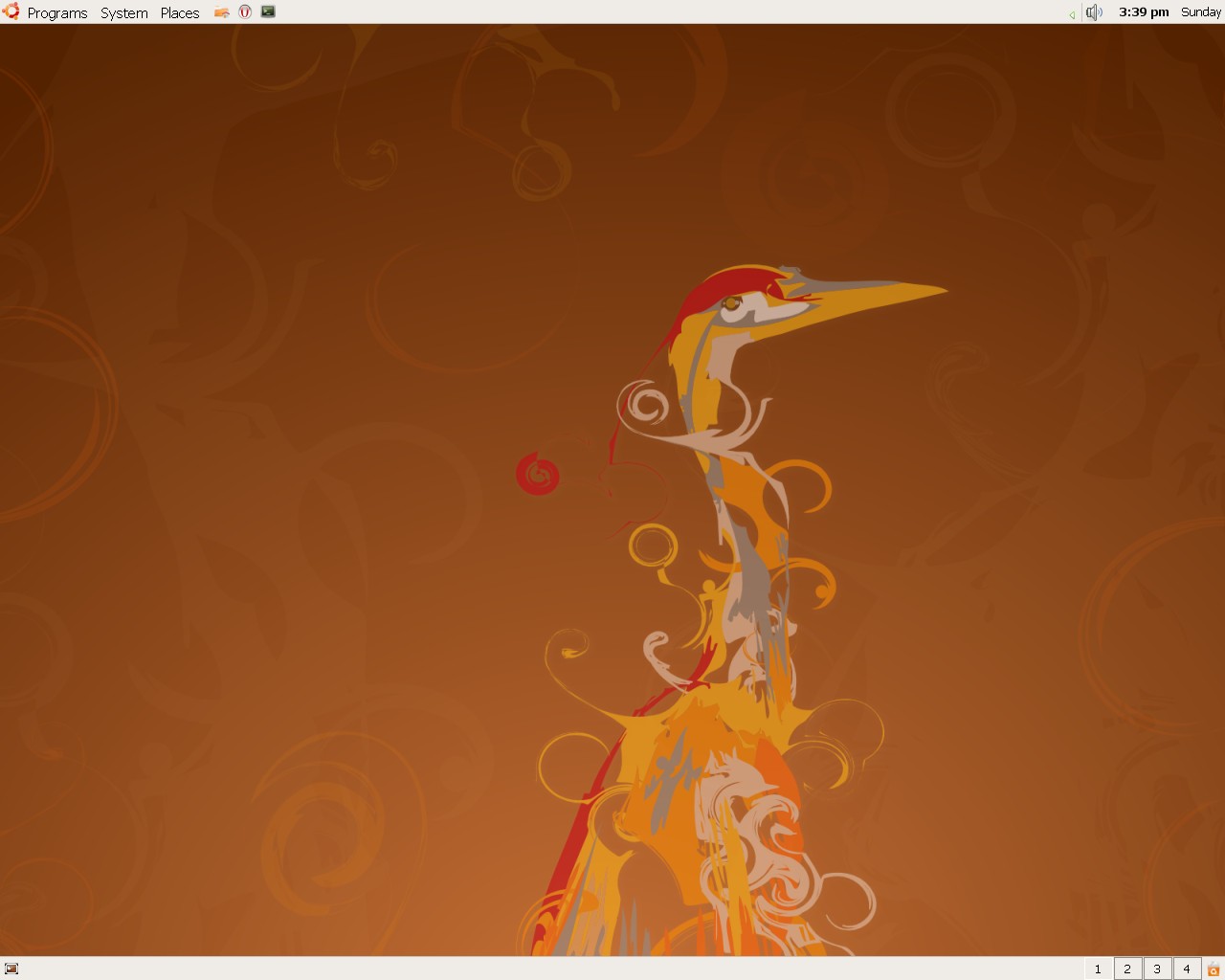Launch the Opera browser launcher
1225x980 pixels.
[x=245, y=12]
